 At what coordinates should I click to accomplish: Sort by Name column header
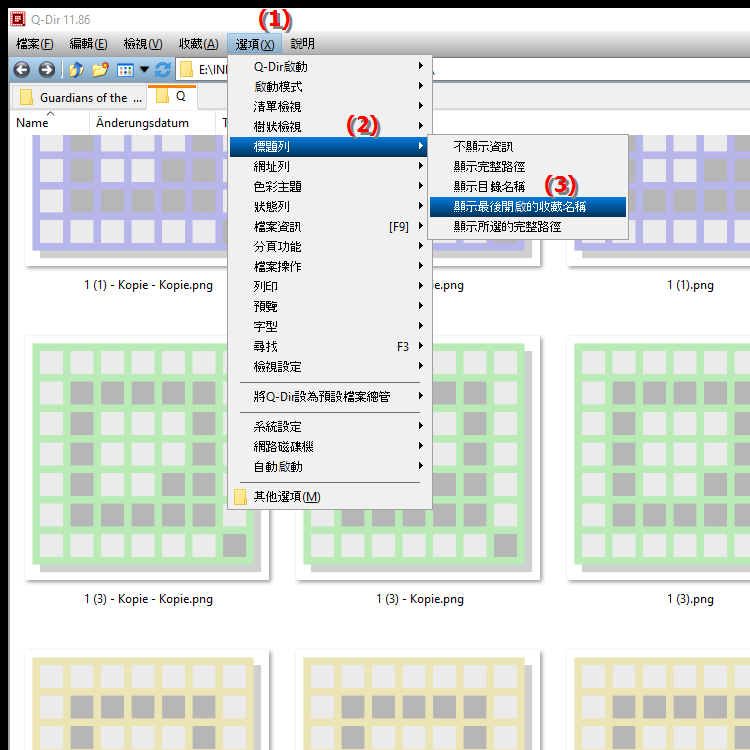pyautogui.click(x=33, y=123)
